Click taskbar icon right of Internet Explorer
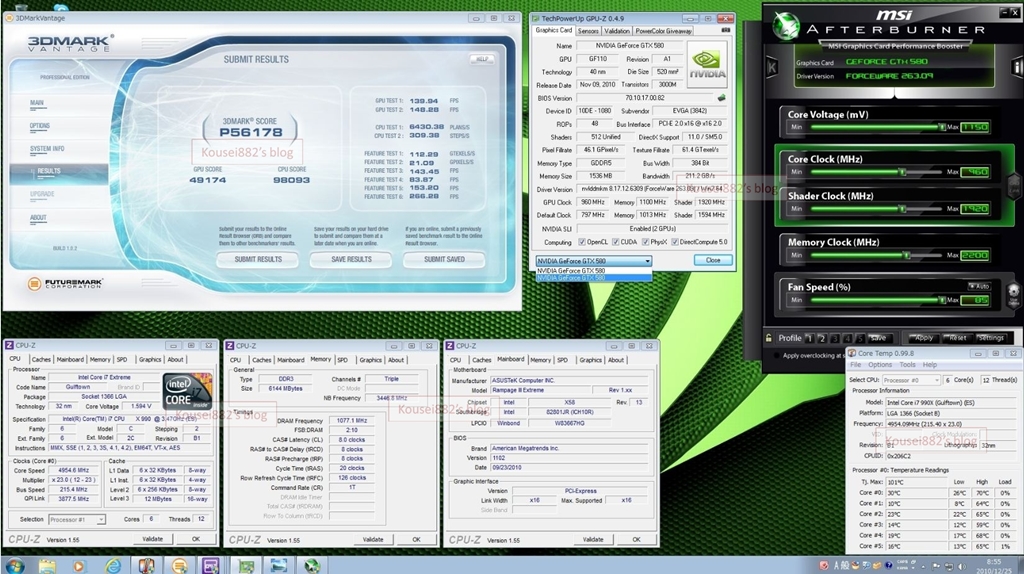 click(x=146, y=565)
